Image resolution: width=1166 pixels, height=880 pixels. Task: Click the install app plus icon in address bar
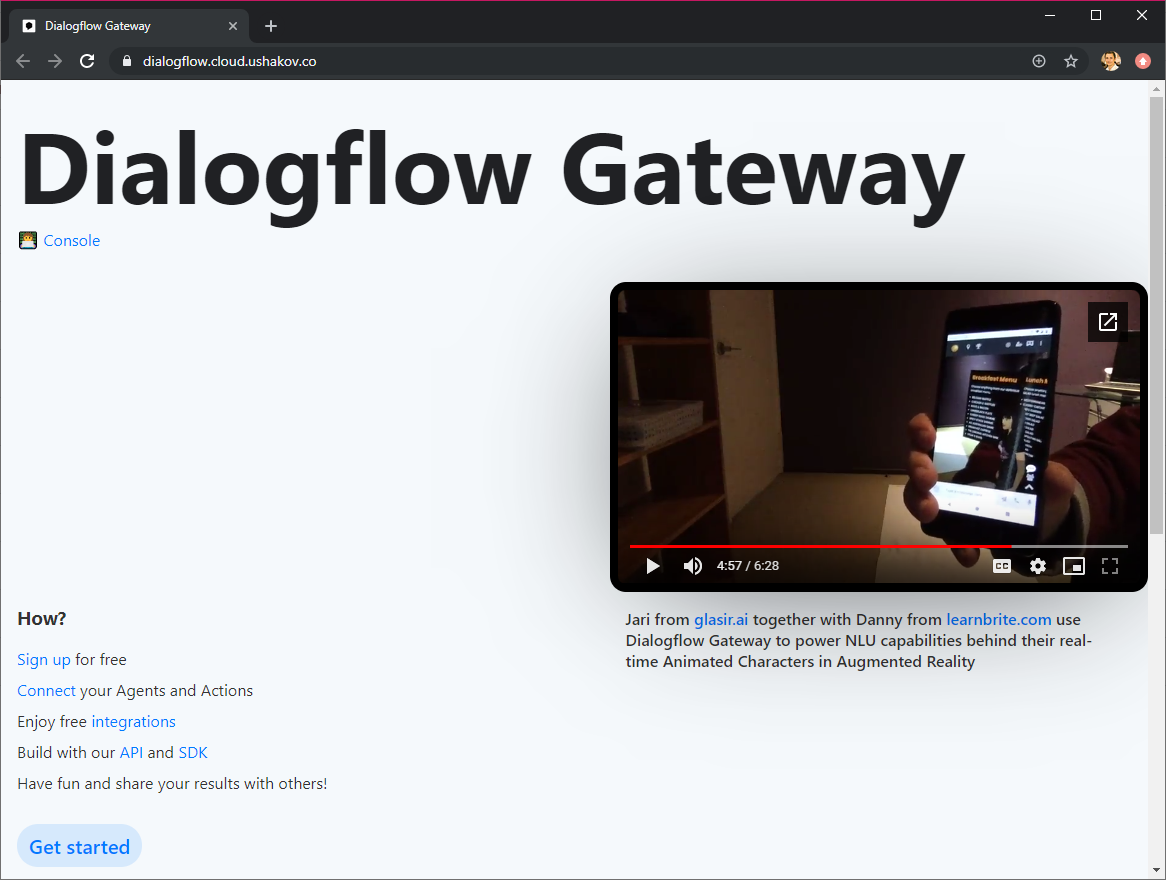[x=1039, y=61]
